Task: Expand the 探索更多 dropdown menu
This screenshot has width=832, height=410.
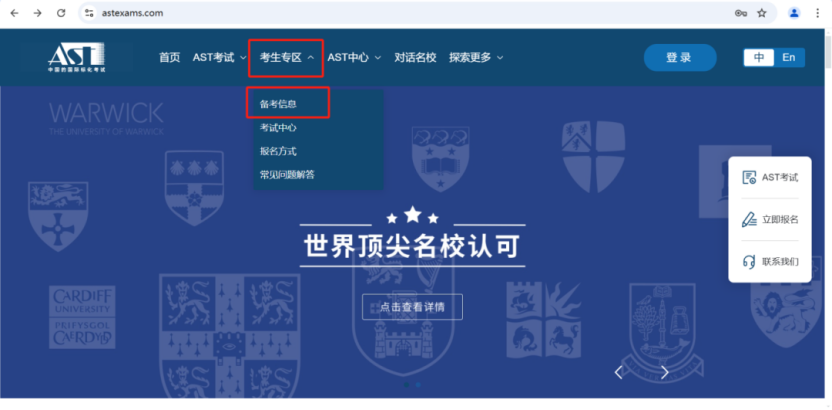Action: pos(476,58)
